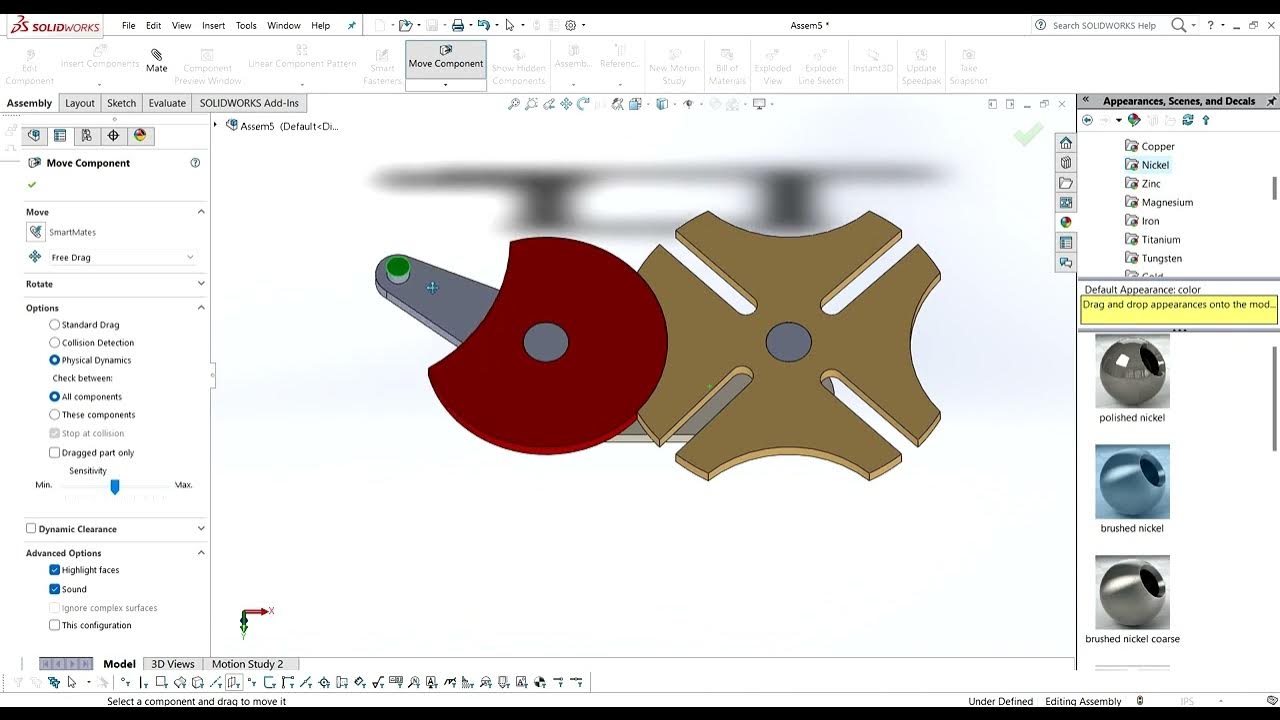
Task: Switch to the Evaluate tab
Action: pos(167,103)
